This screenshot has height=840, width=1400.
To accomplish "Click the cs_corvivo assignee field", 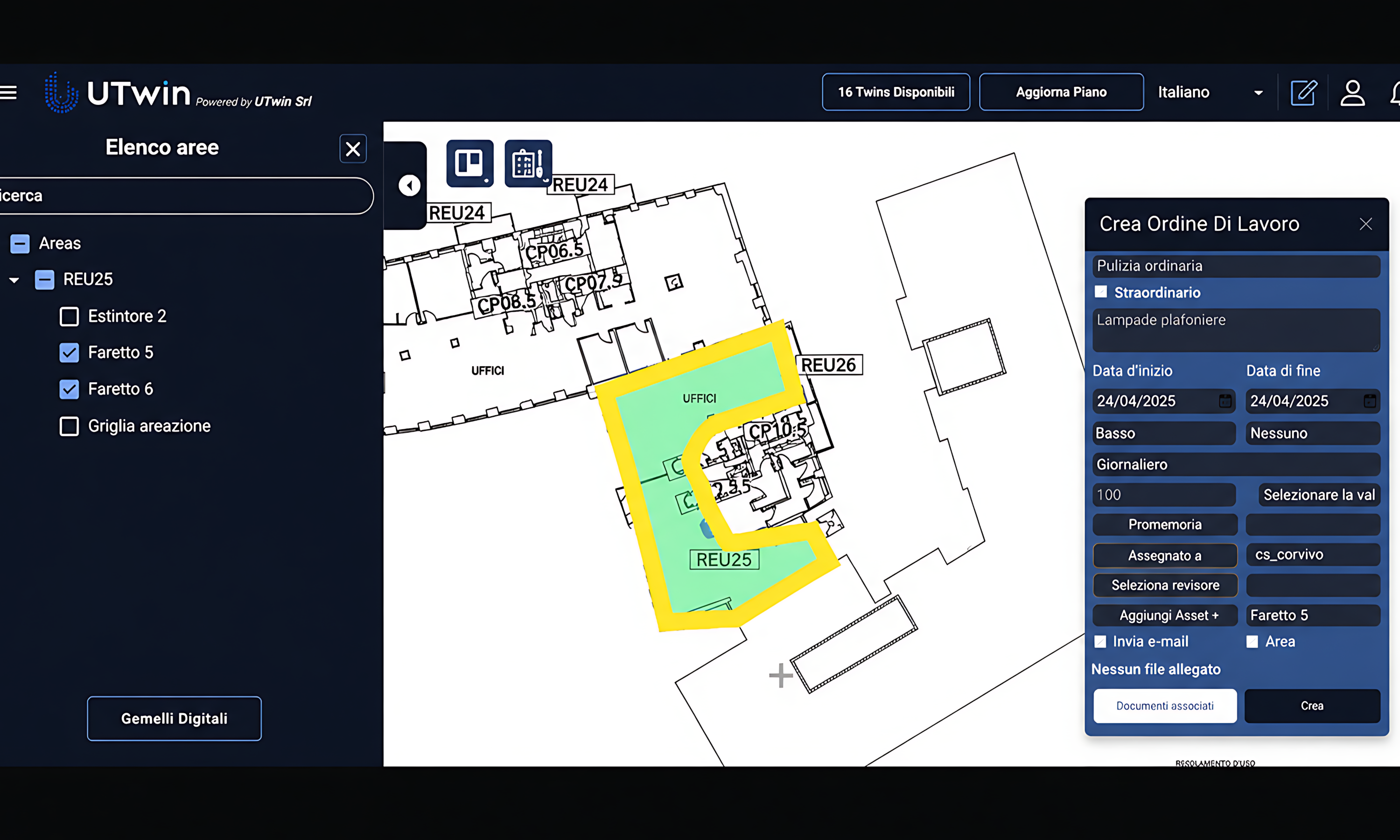I will tap(1313, 555).
